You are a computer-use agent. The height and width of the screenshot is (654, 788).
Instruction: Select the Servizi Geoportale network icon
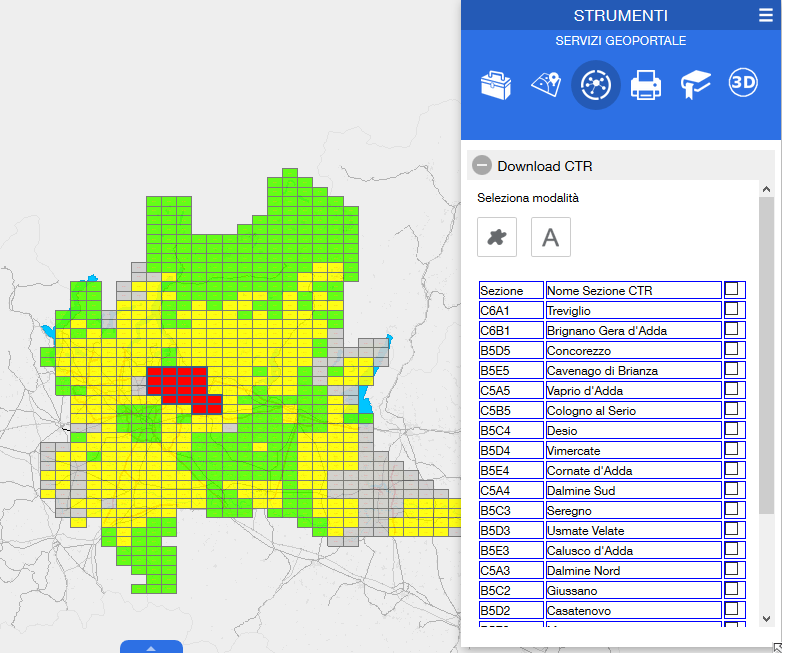pyautogui.click(x=596, y=85)
